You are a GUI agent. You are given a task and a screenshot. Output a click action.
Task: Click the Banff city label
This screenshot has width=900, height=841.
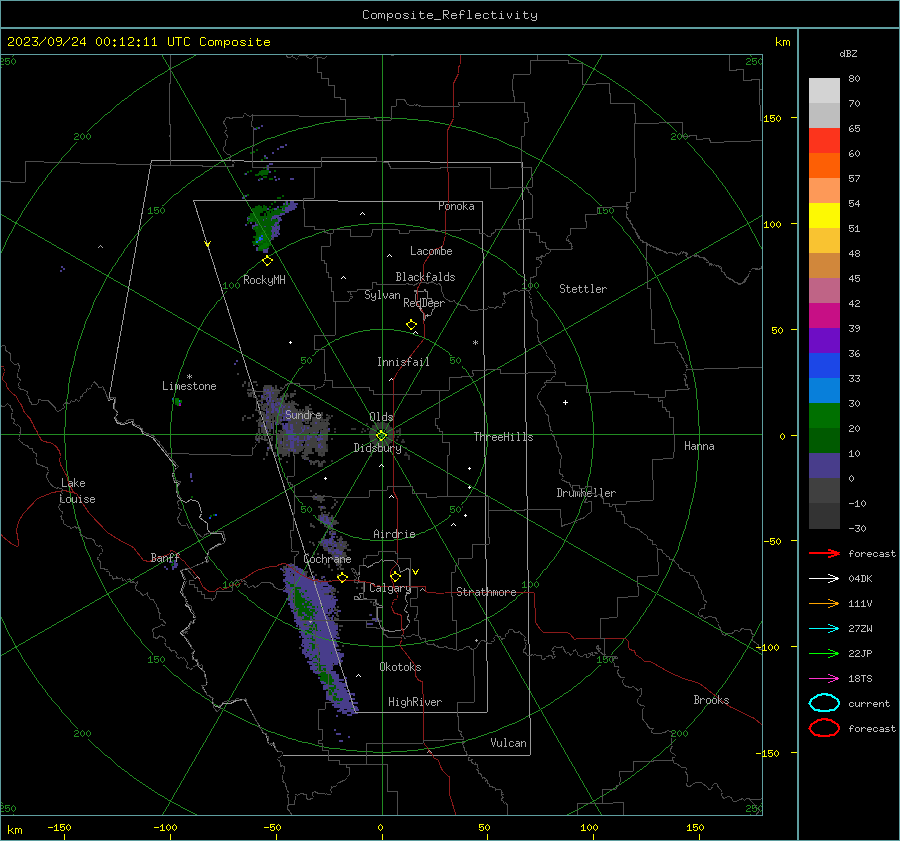(165, 557)
